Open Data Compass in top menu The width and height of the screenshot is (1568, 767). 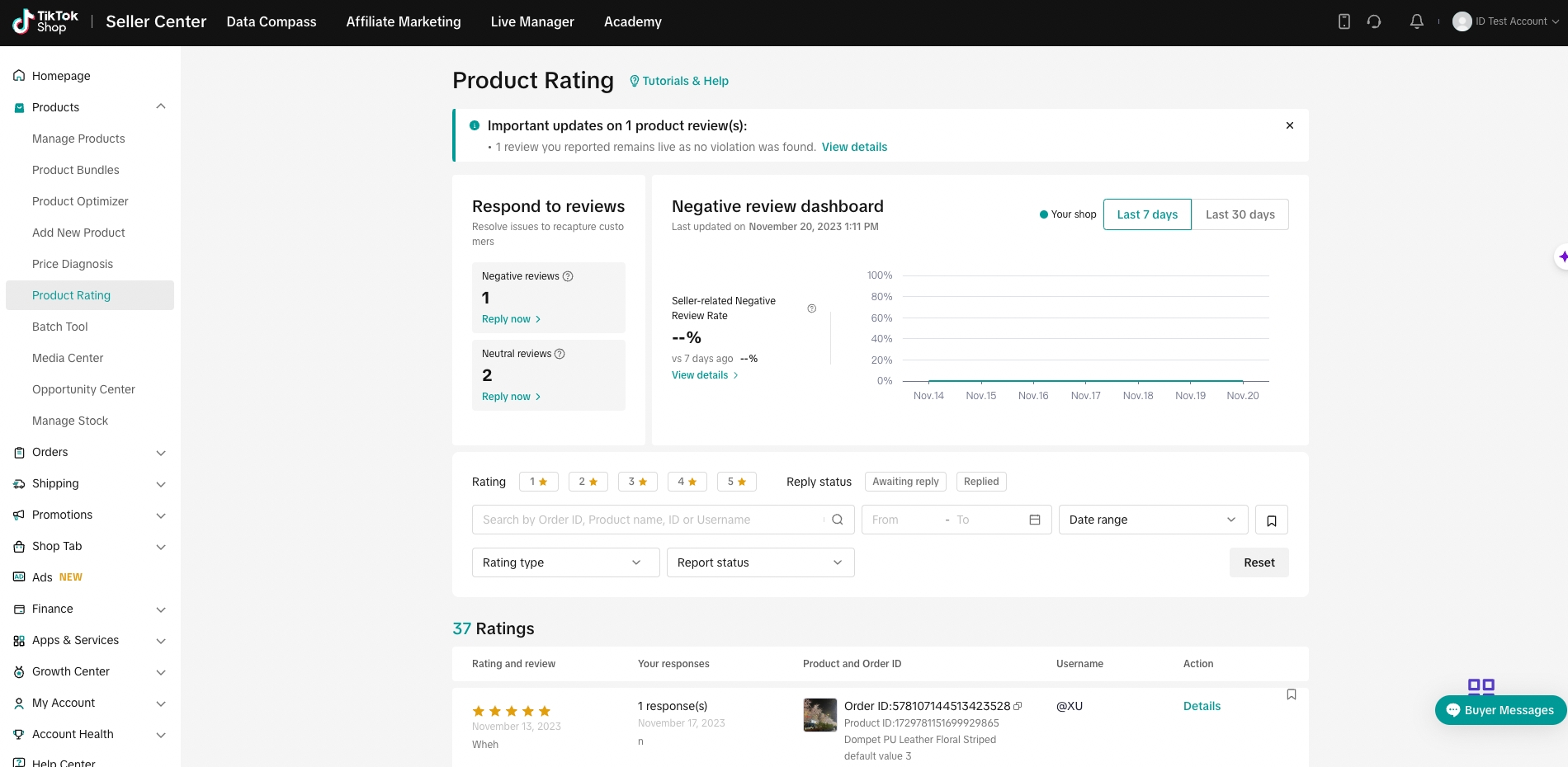[271, 22]
